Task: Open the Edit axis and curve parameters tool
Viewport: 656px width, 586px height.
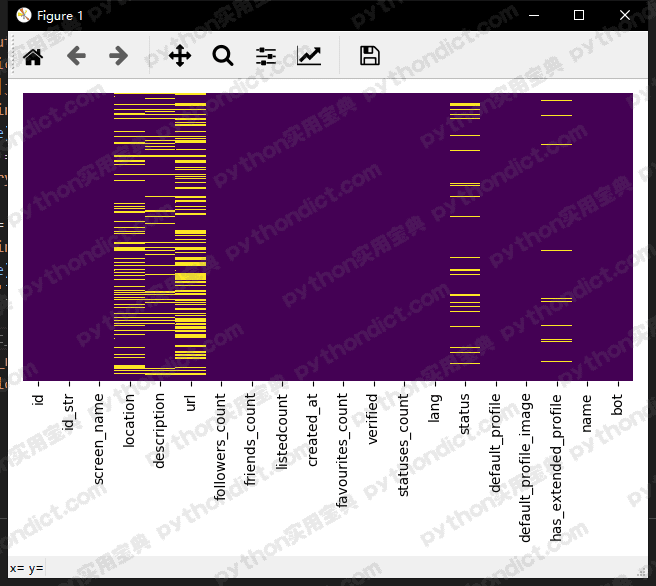Action: pyautogui.click(x=309, y=56)
